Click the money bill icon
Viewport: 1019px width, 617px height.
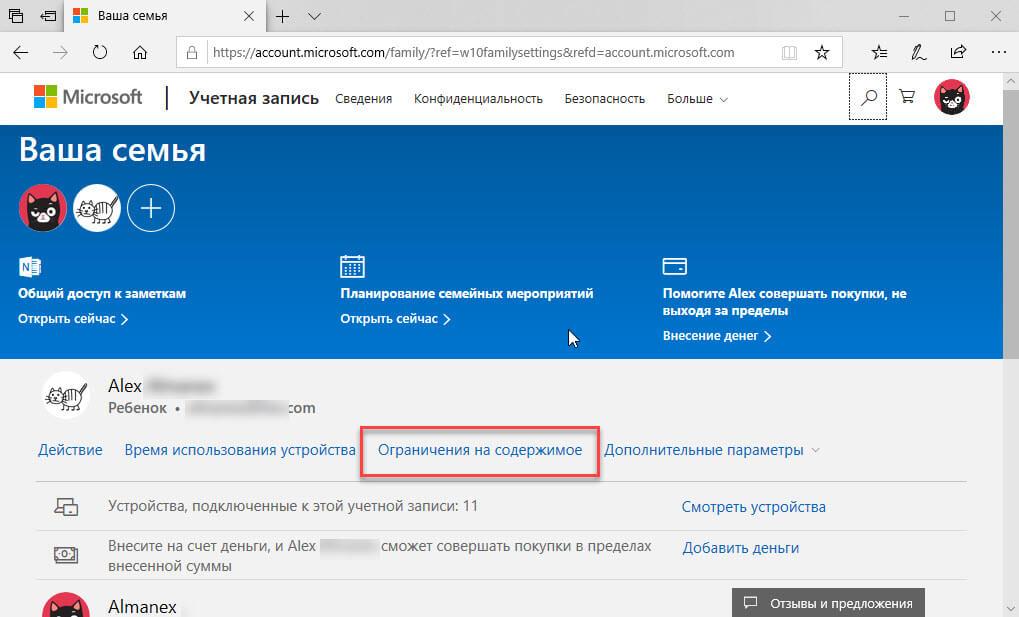(66, 555)
